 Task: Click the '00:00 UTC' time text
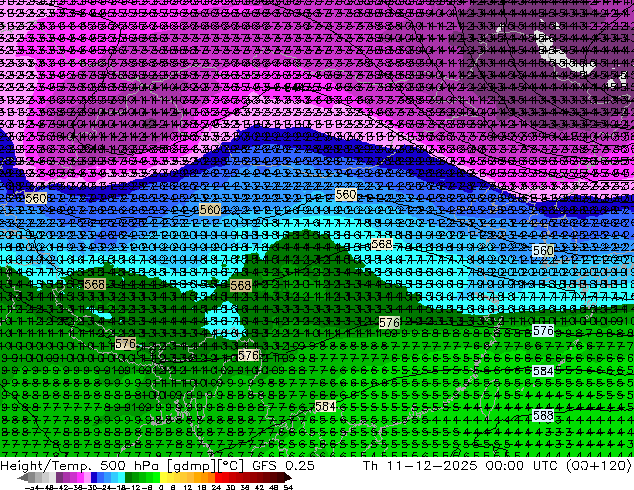click(x=522, y=466)
